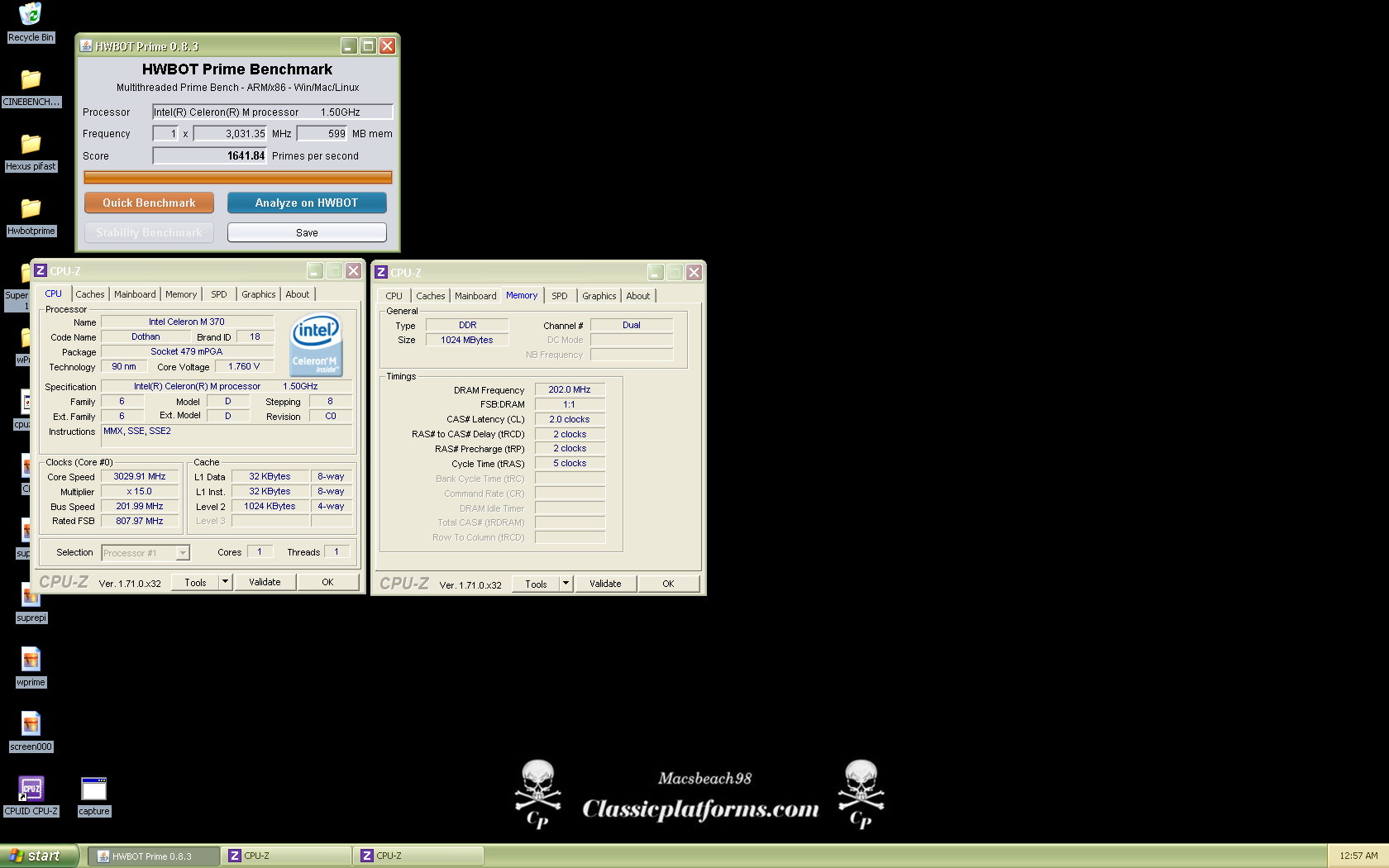Click the orange benchmark progress bar
This screenshot has height=868, width=1389.
(x=238, y=177)
